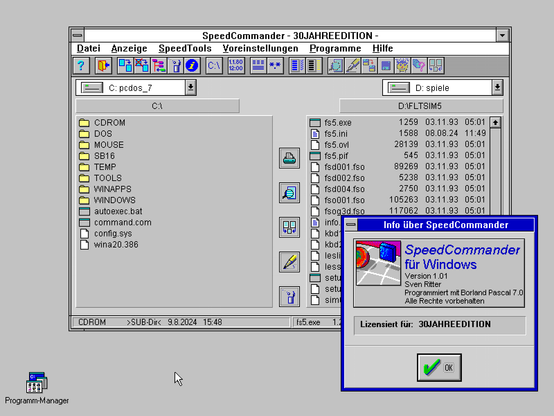Select fs5.ini in the right panel
This screenshot has width=554, height=416.
(398, 134)
